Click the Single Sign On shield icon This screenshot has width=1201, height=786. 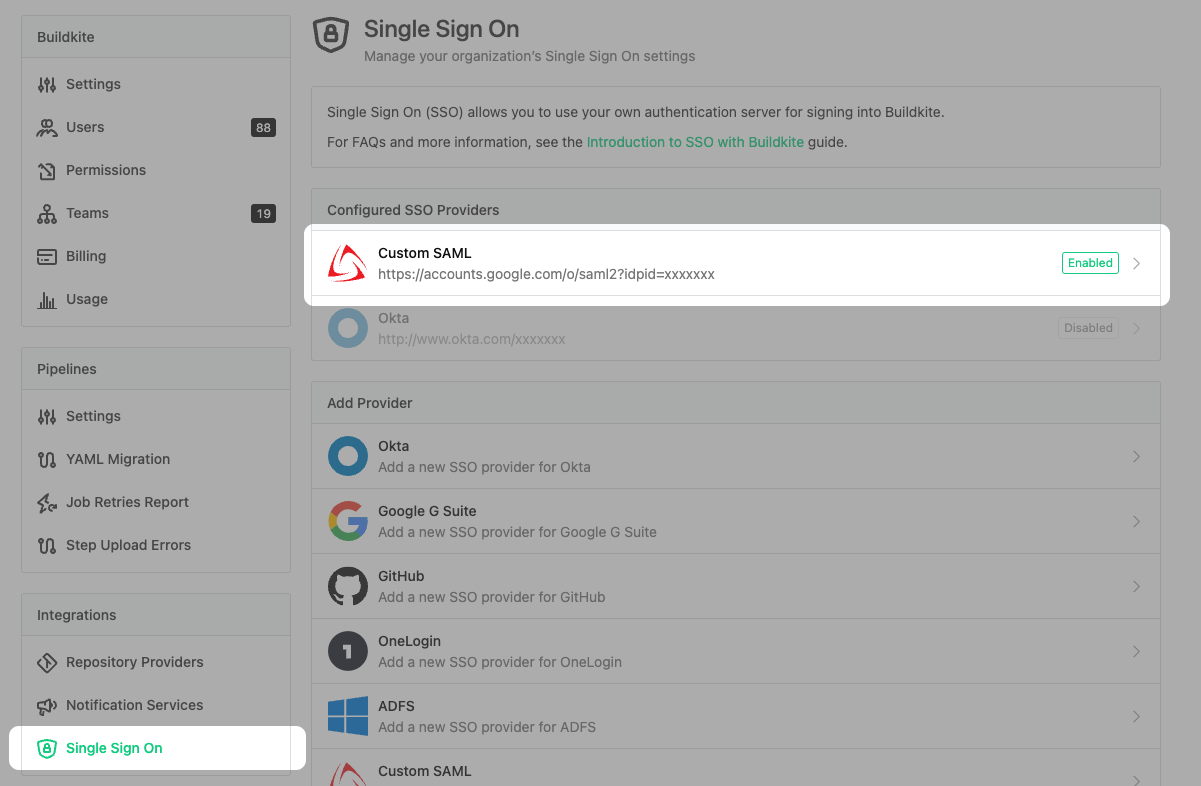coord(330,35)
